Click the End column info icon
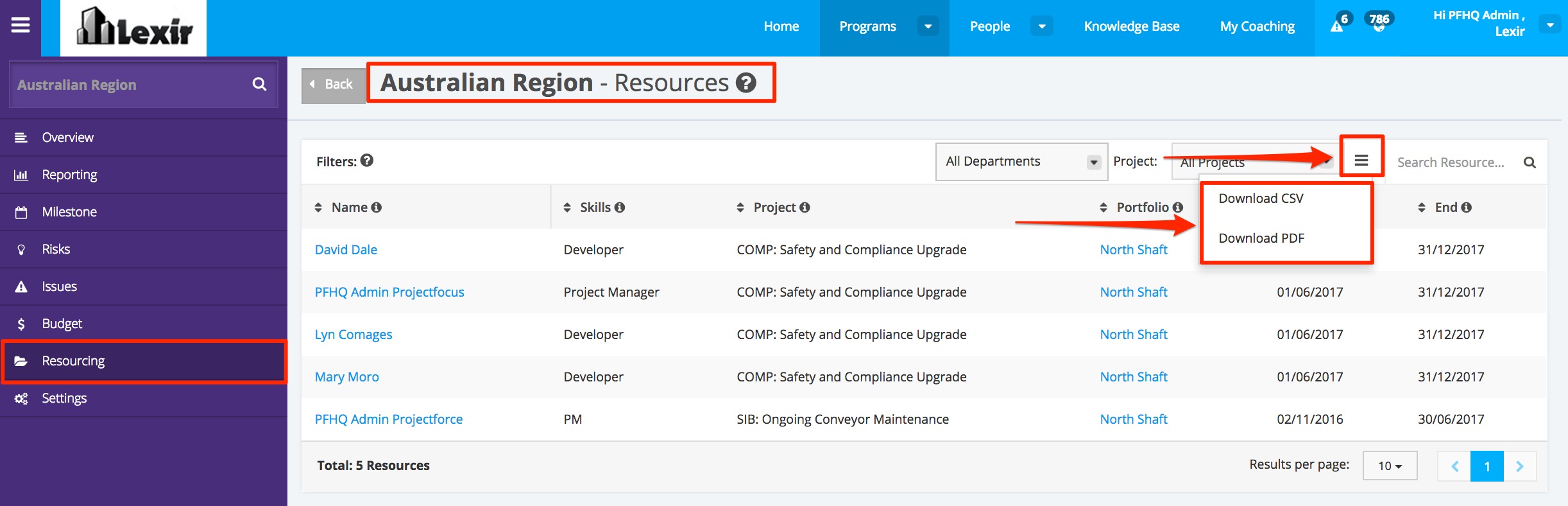 point(1467,207)
